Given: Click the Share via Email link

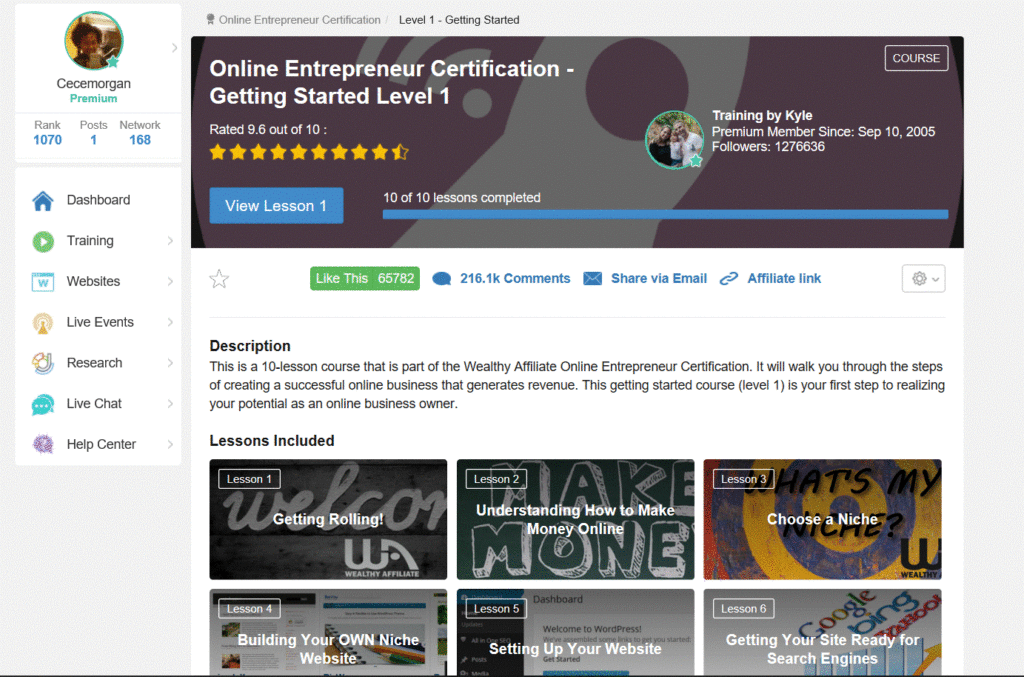Looking at the screenshot, I should coord(659,279).
